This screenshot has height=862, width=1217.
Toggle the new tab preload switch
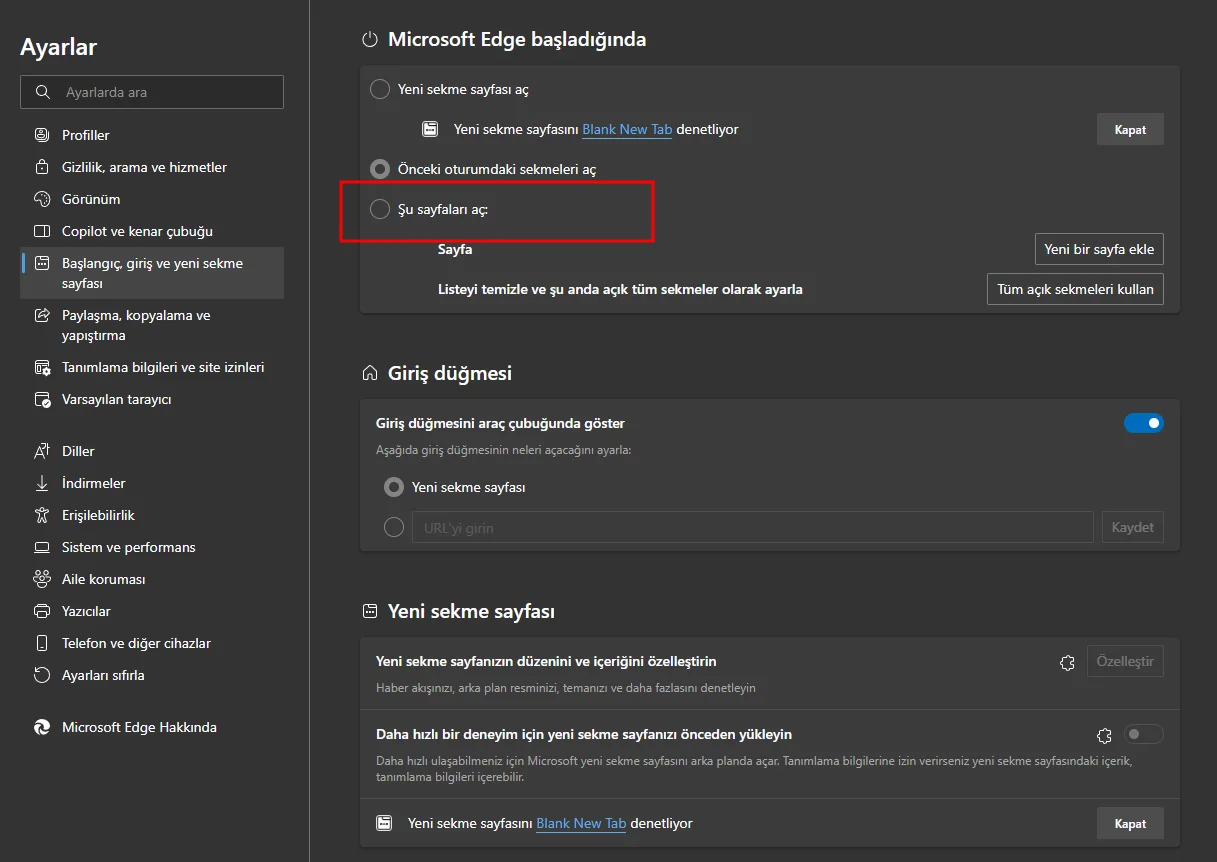click(1144, 735)
